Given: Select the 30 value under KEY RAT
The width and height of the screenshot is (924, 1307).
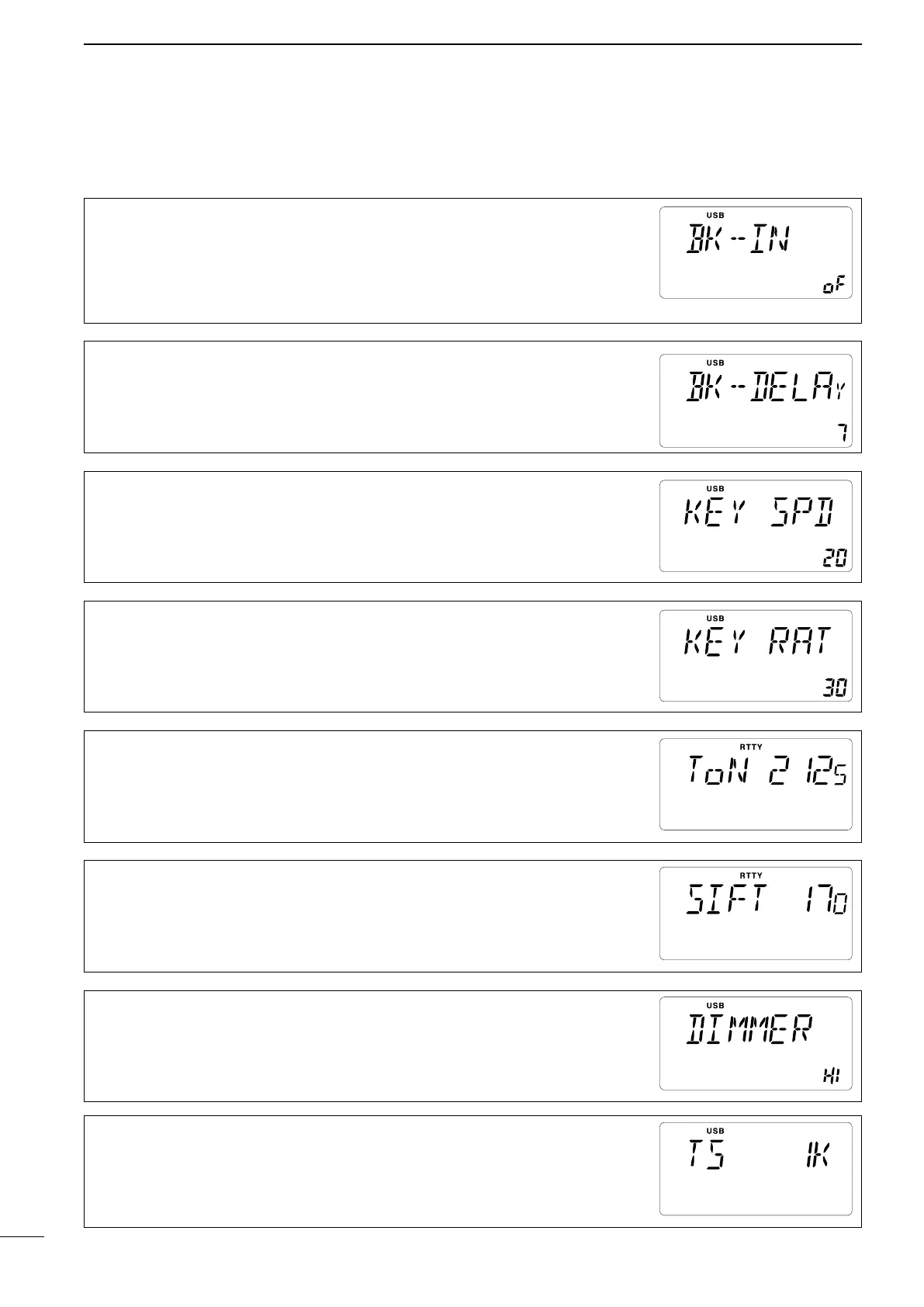Looking at the screenshot, I should (835, 688).
